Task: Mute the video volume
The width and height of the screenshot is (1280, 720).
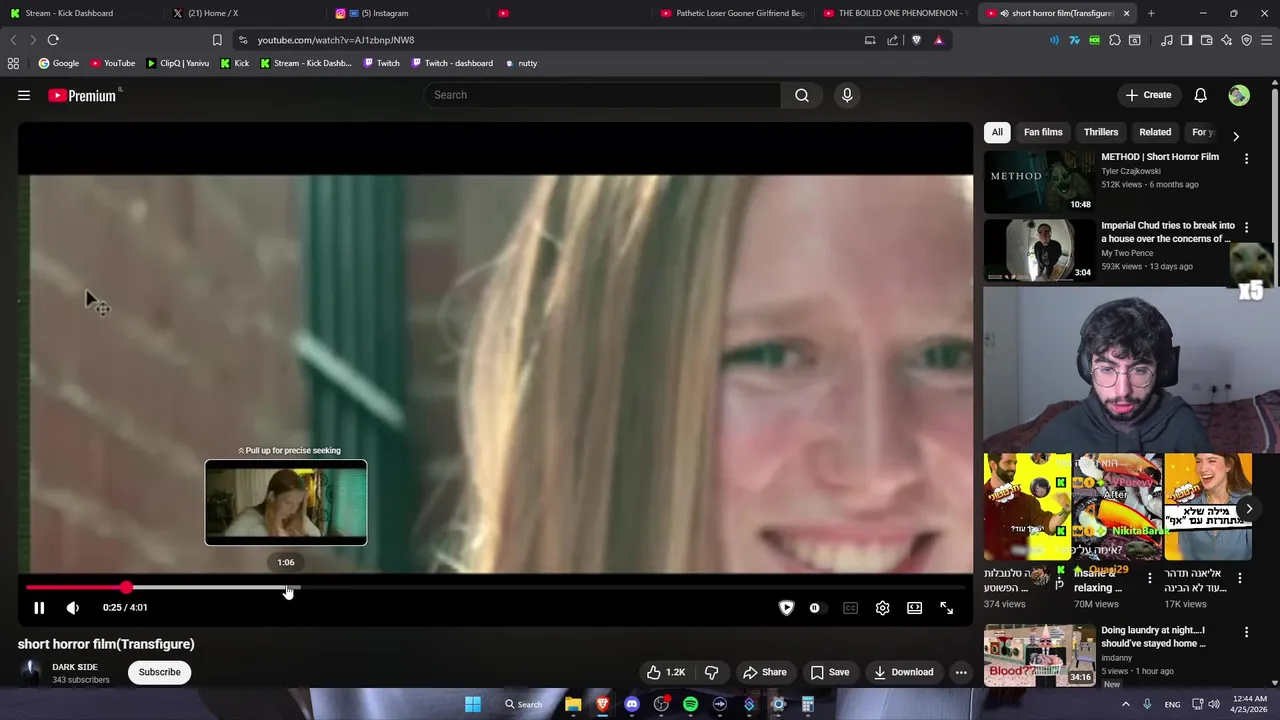Action: point(73,608)
